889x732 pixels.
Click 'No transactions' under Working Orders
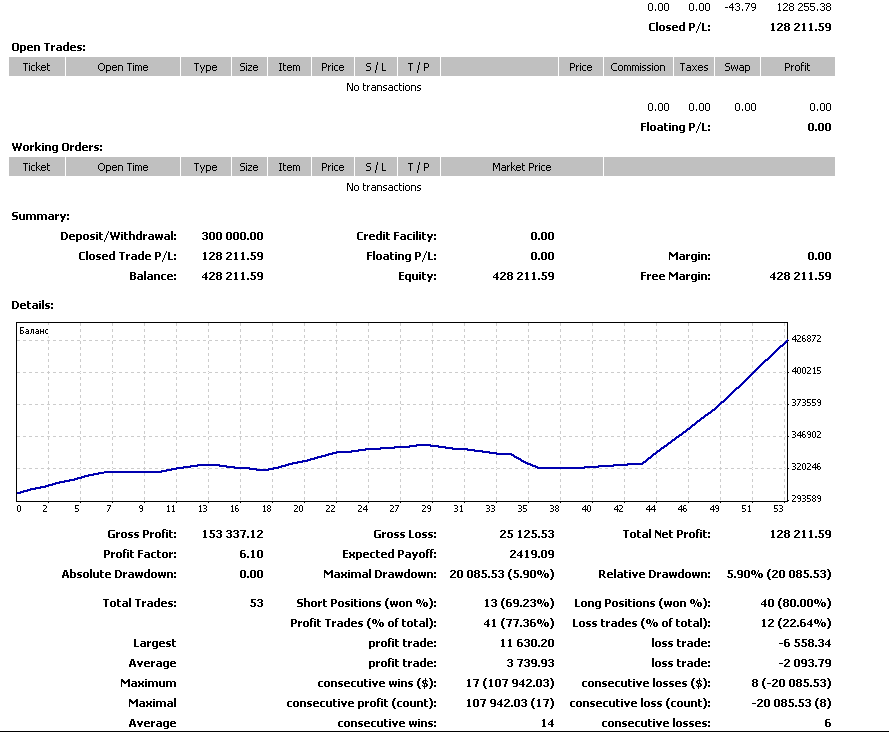pyautogui.click(x=384, y=187)
